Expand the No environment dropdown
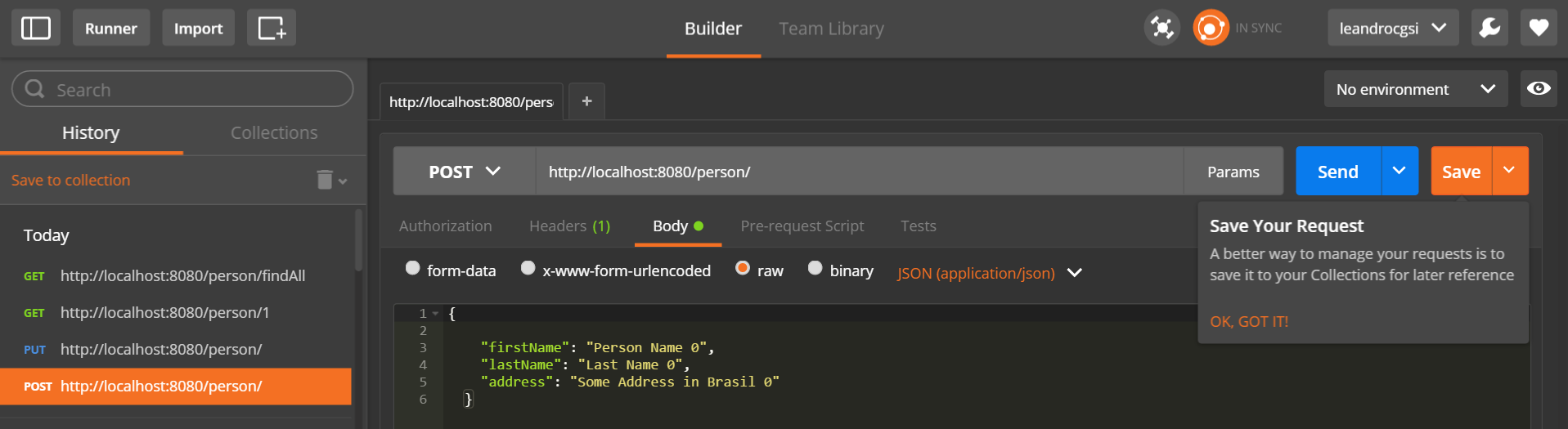This screenshot has height=429, width=1568. 1415,89
